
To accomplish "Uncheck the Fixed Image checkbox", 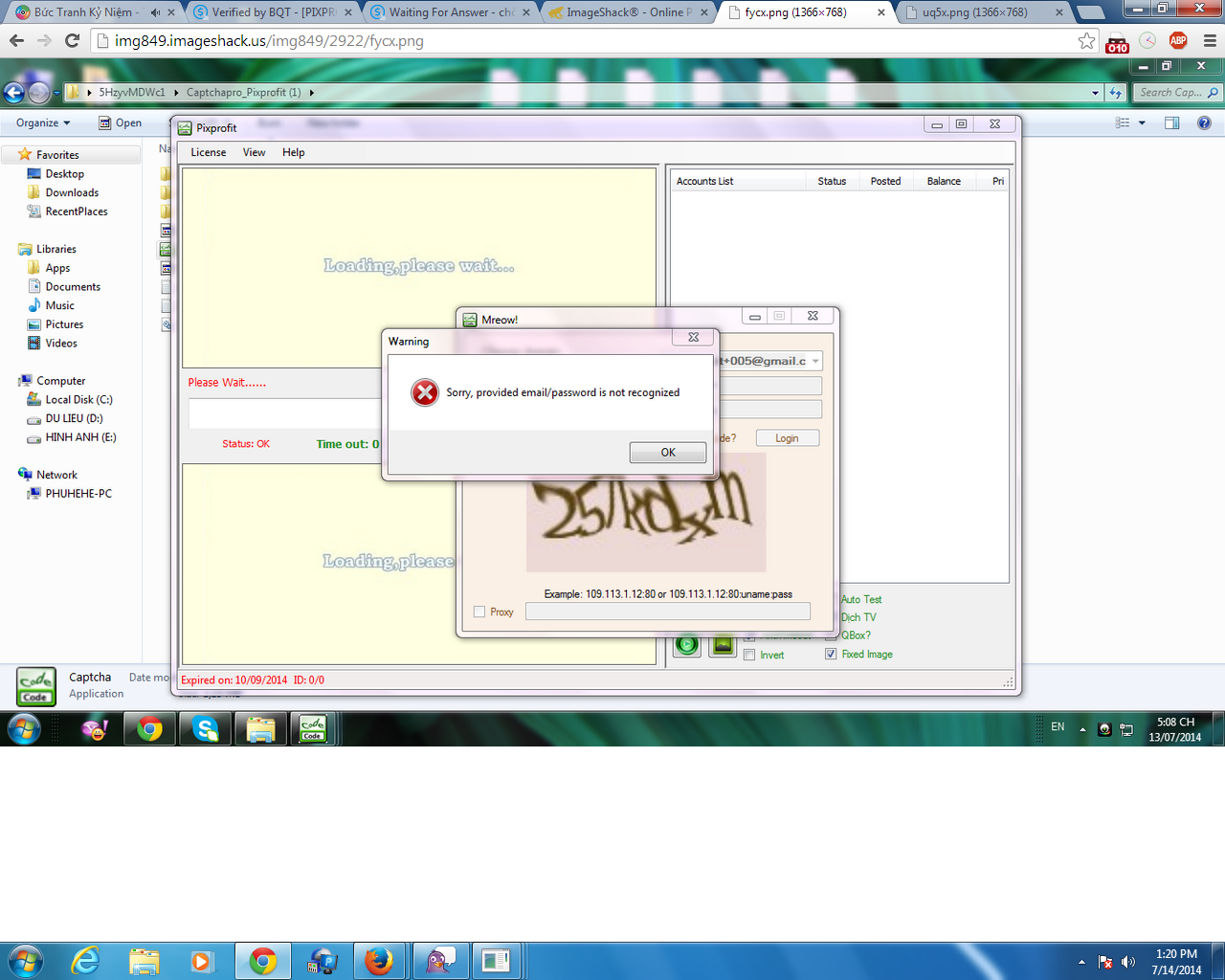I will click(x=831, y=655).
